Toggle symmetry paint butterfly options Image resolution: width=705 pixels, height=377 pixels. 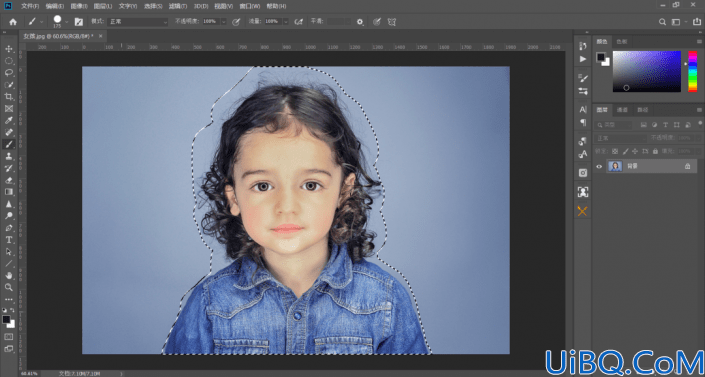click(x=392, y=22)
